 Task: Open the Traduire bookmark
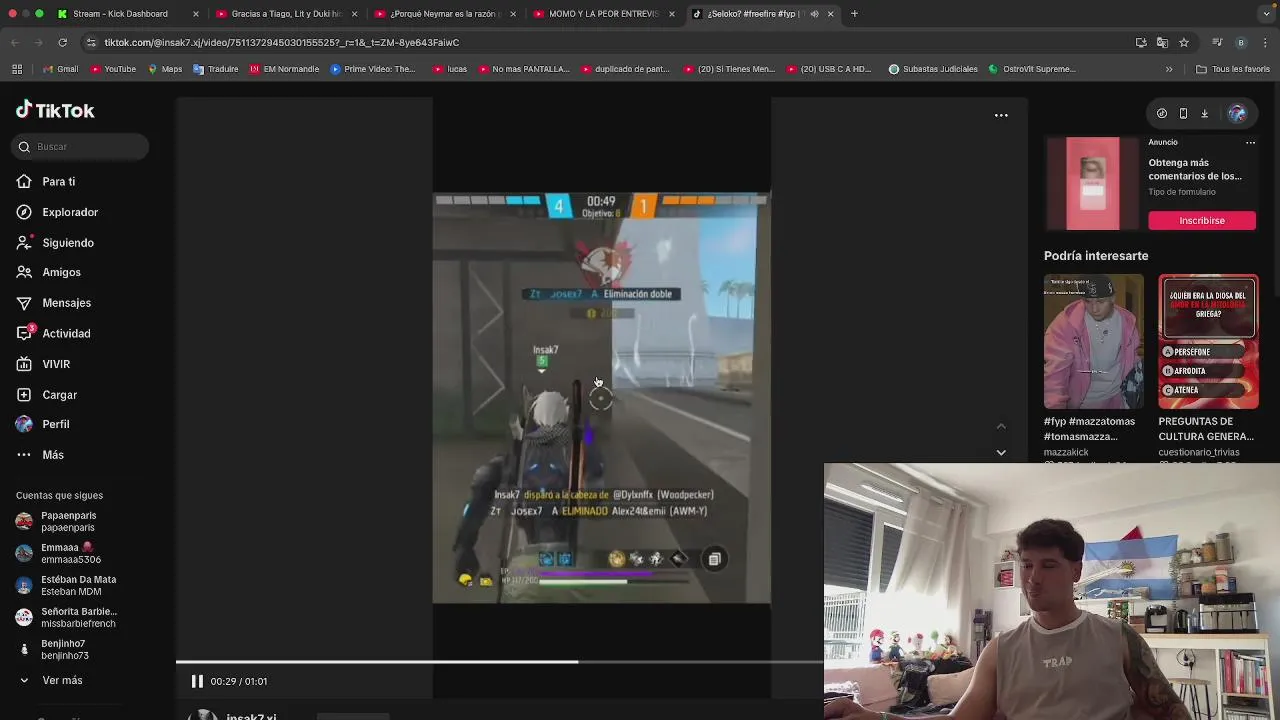216,69
